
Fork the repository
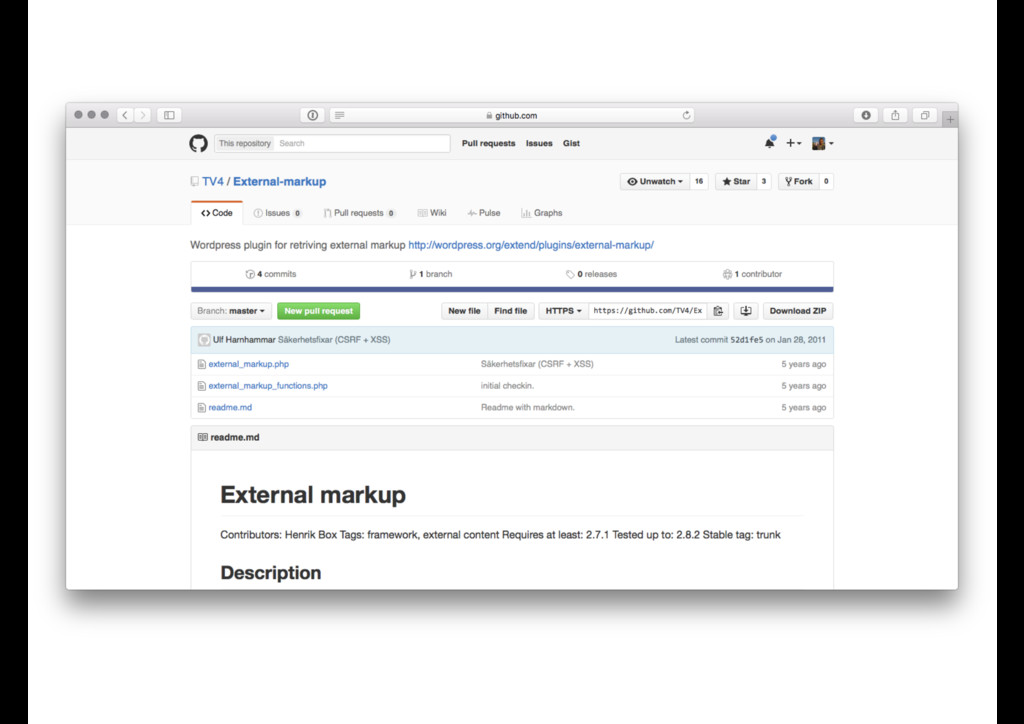799,181
